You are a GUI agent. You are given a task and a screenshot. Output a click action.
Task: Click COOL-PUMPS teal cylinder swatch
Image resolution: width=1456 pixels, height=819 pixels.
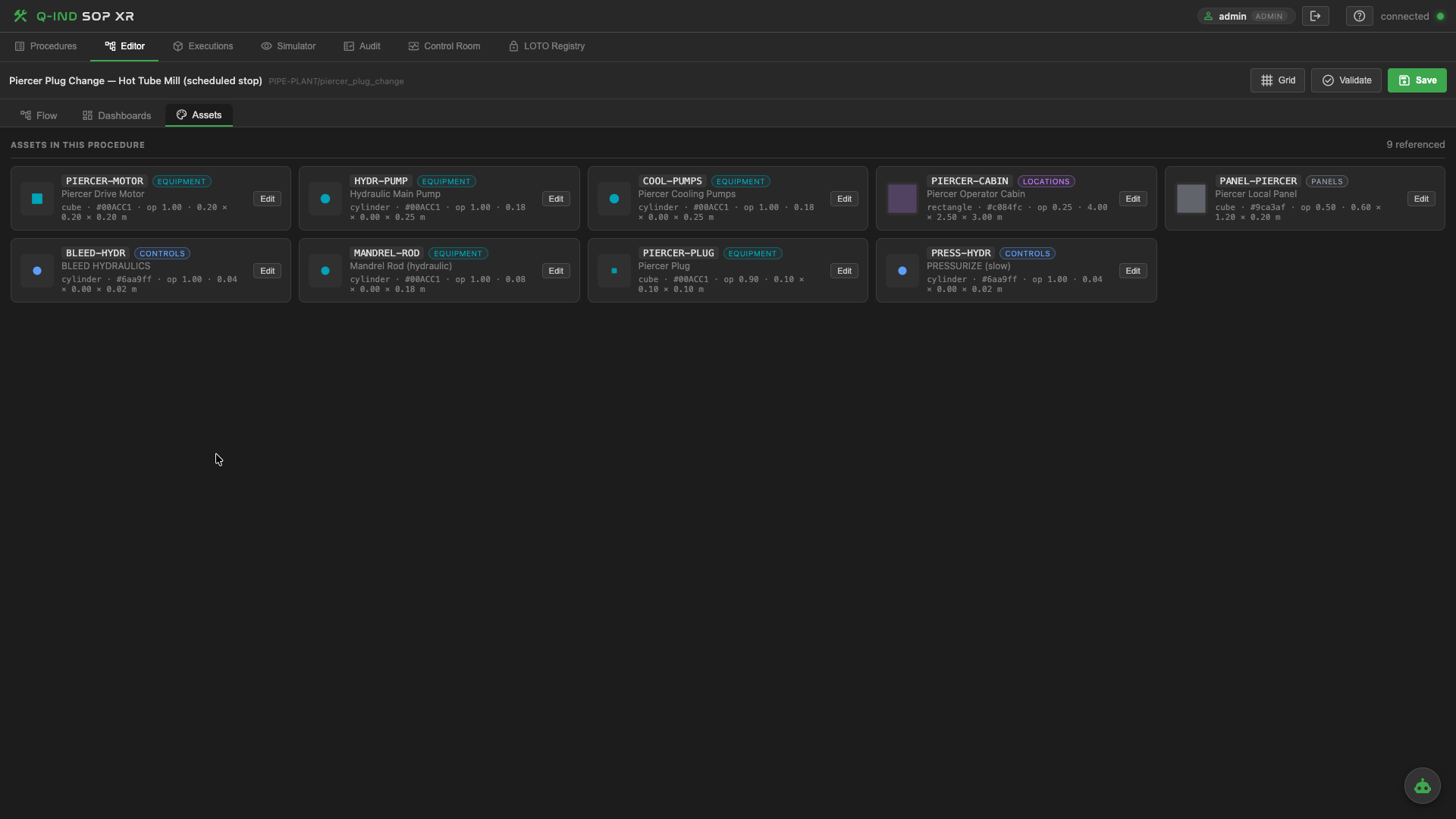pyautogui.click(x=614, y=199)
